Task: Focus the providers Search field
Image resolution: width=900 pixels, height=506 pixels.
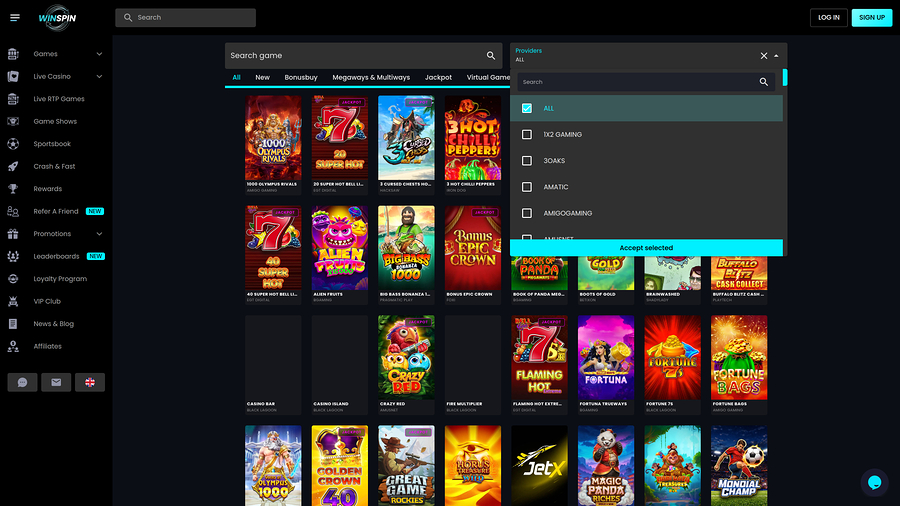Action: [646, 82]
